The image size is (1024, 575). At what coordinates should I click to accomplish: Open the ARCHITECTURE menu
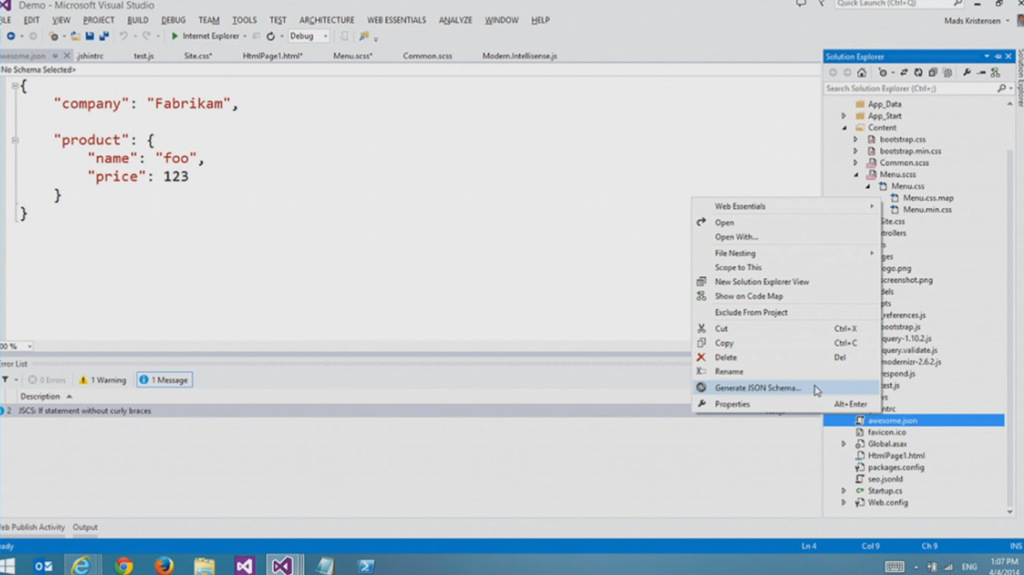pyautogui.click(x=327, y=20)
